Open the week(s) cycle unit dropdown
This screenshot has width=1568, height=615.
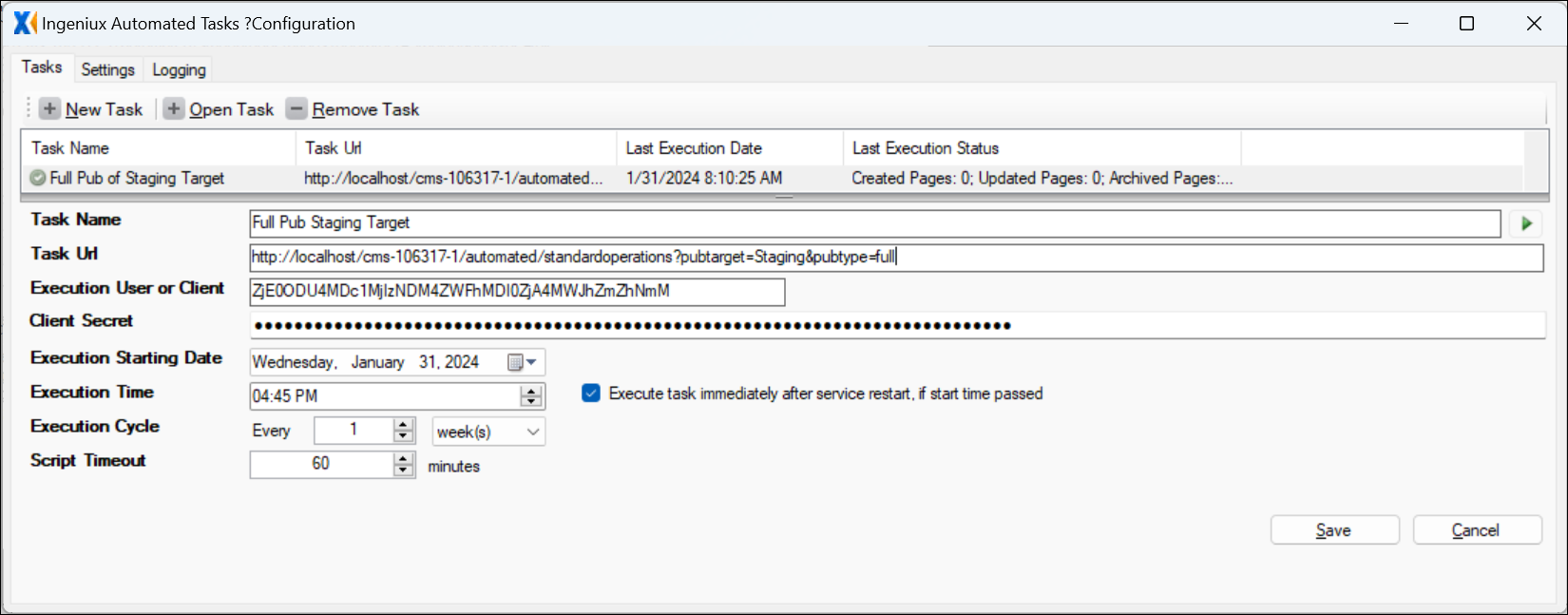tap(489, 432)
